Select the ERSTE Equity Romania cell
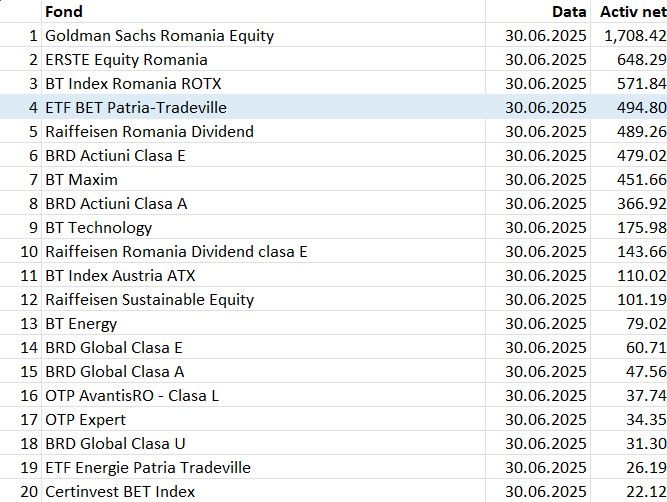 (x=263, y=59)
